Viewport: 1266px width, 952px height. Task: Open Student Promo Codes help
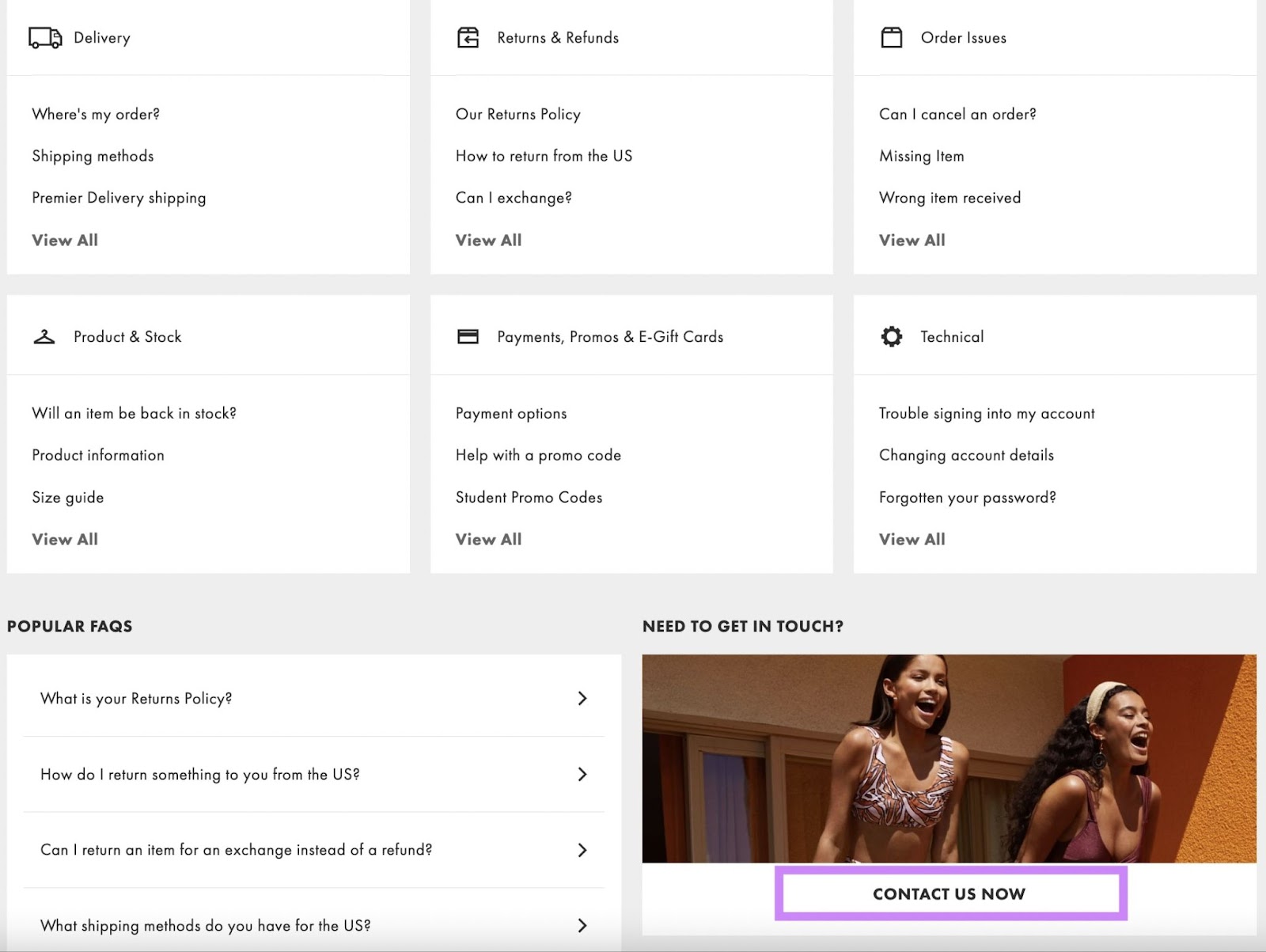coord(529,497)
